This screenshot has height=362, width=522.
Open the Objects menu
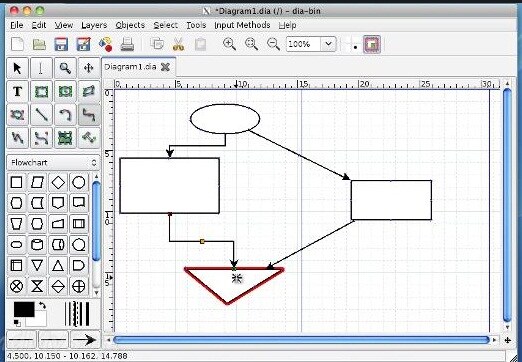tap(130, 25)
